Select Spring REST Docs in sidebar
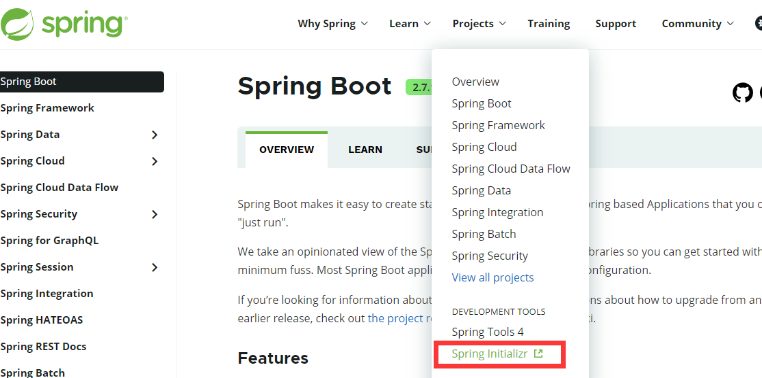 pyautogui.click(x=43, y=346)
